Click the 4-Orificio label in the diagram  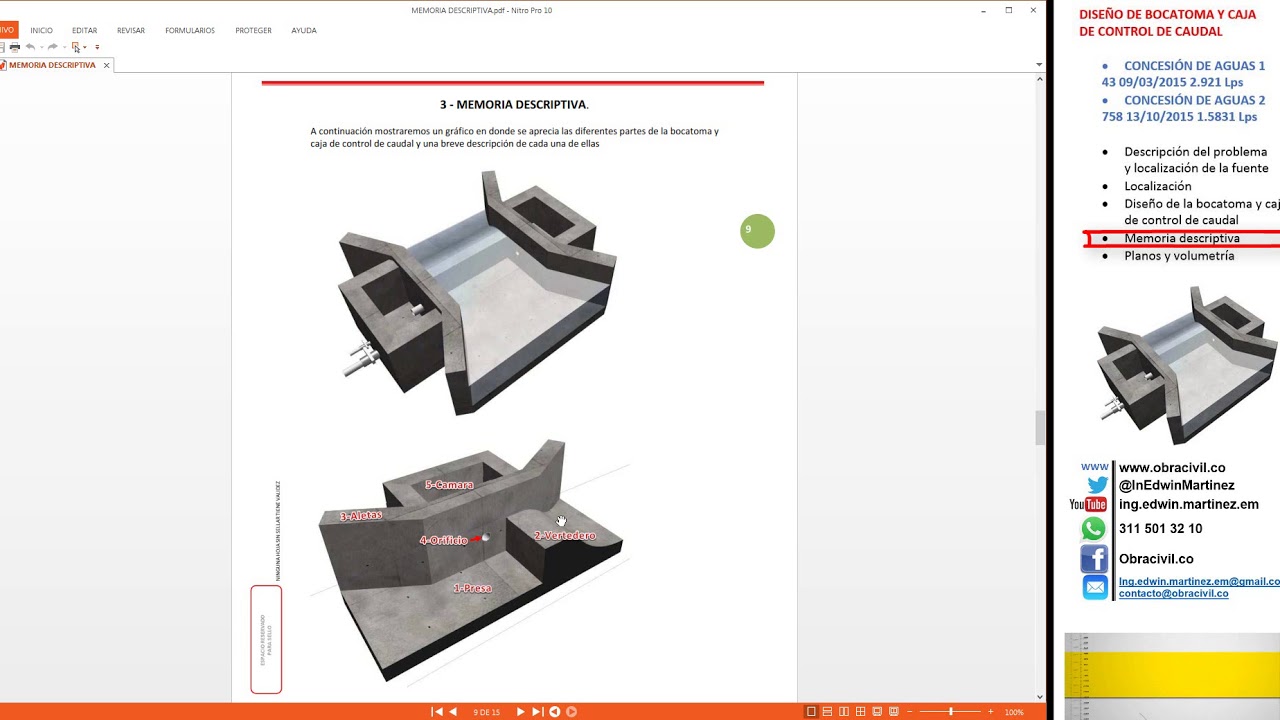(443, 540)
